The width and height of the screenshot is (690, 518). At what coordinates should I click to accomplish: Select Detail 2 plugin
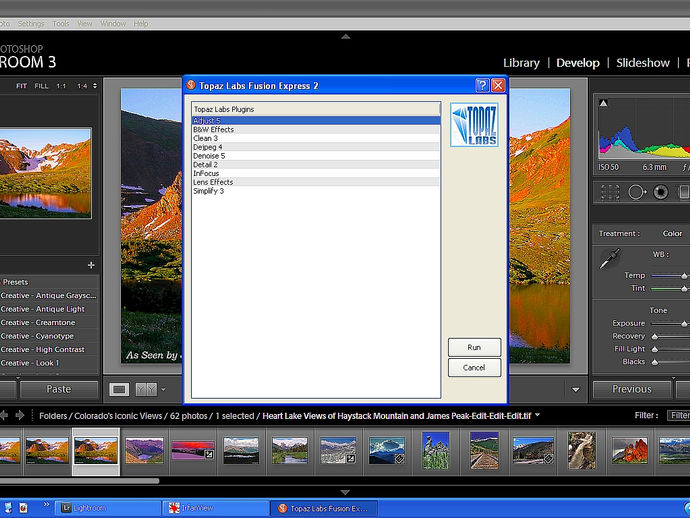[316, 165]
